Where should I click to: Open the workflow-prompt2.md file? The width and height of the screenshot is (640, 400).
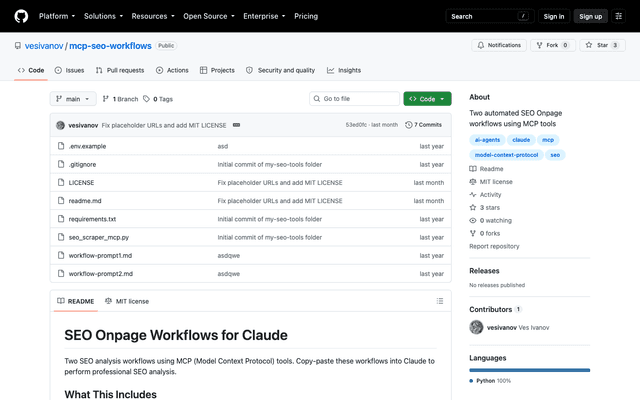(101, 274)
